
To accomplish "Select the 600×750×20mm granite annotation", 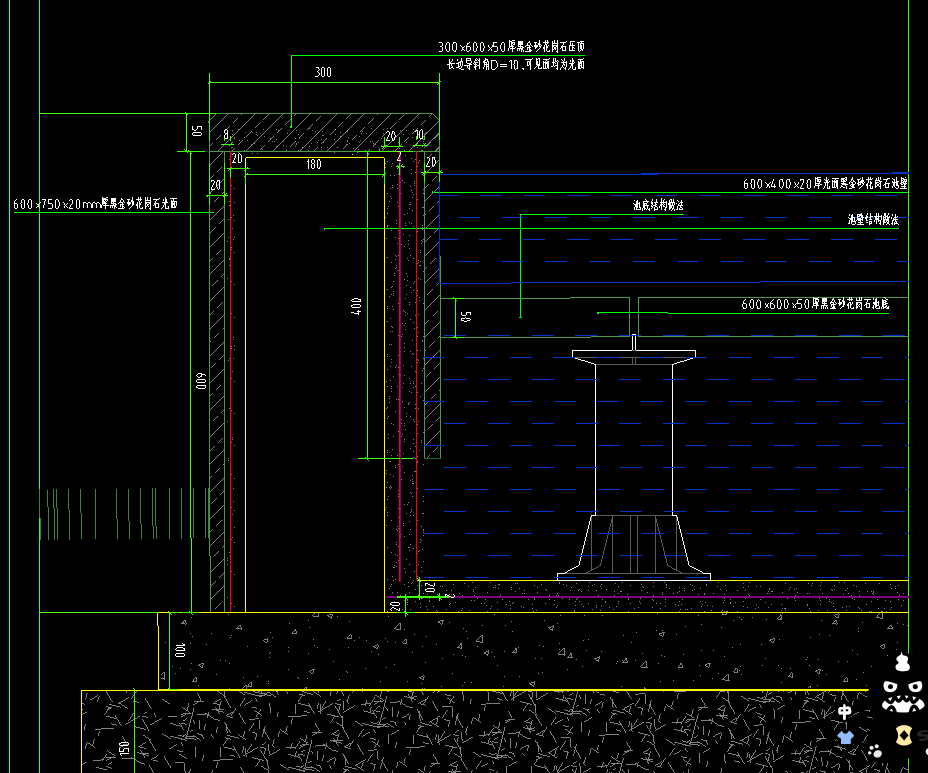I will click(x=95, y=204).
